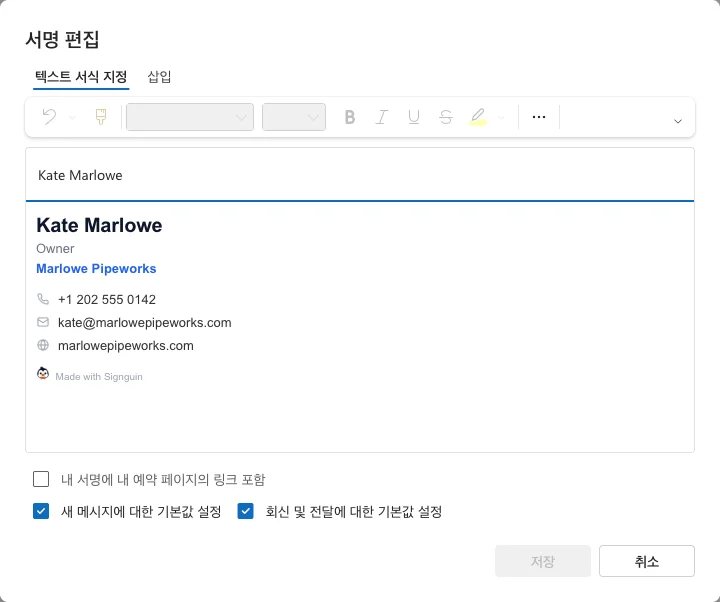Image resolution: width=720 pixels, height=602 pixels.
Task: Click the Owner job title text
Action: [55, 248]
